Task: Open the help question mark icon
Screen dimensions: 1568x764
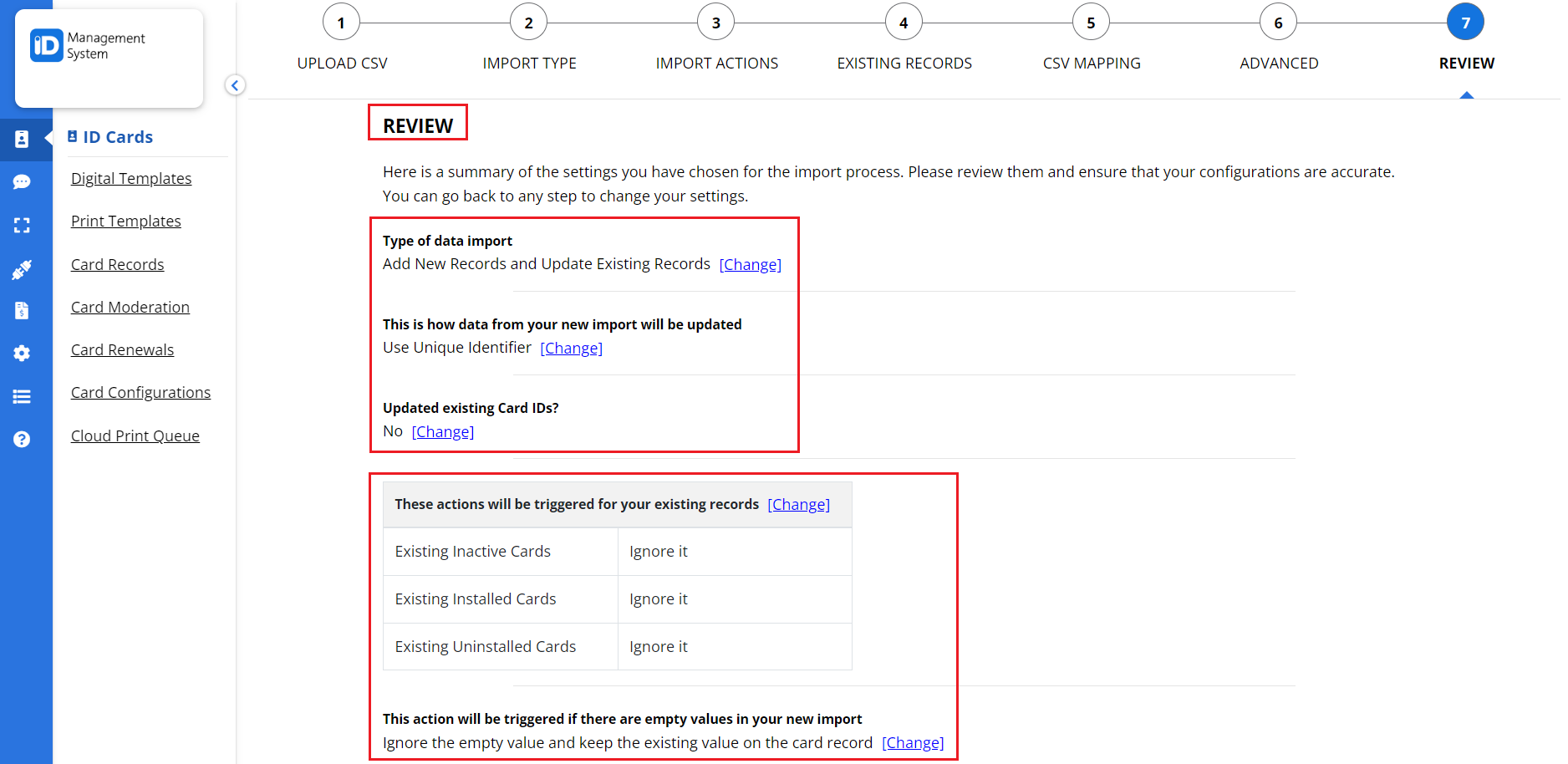Action: point(22,440)
